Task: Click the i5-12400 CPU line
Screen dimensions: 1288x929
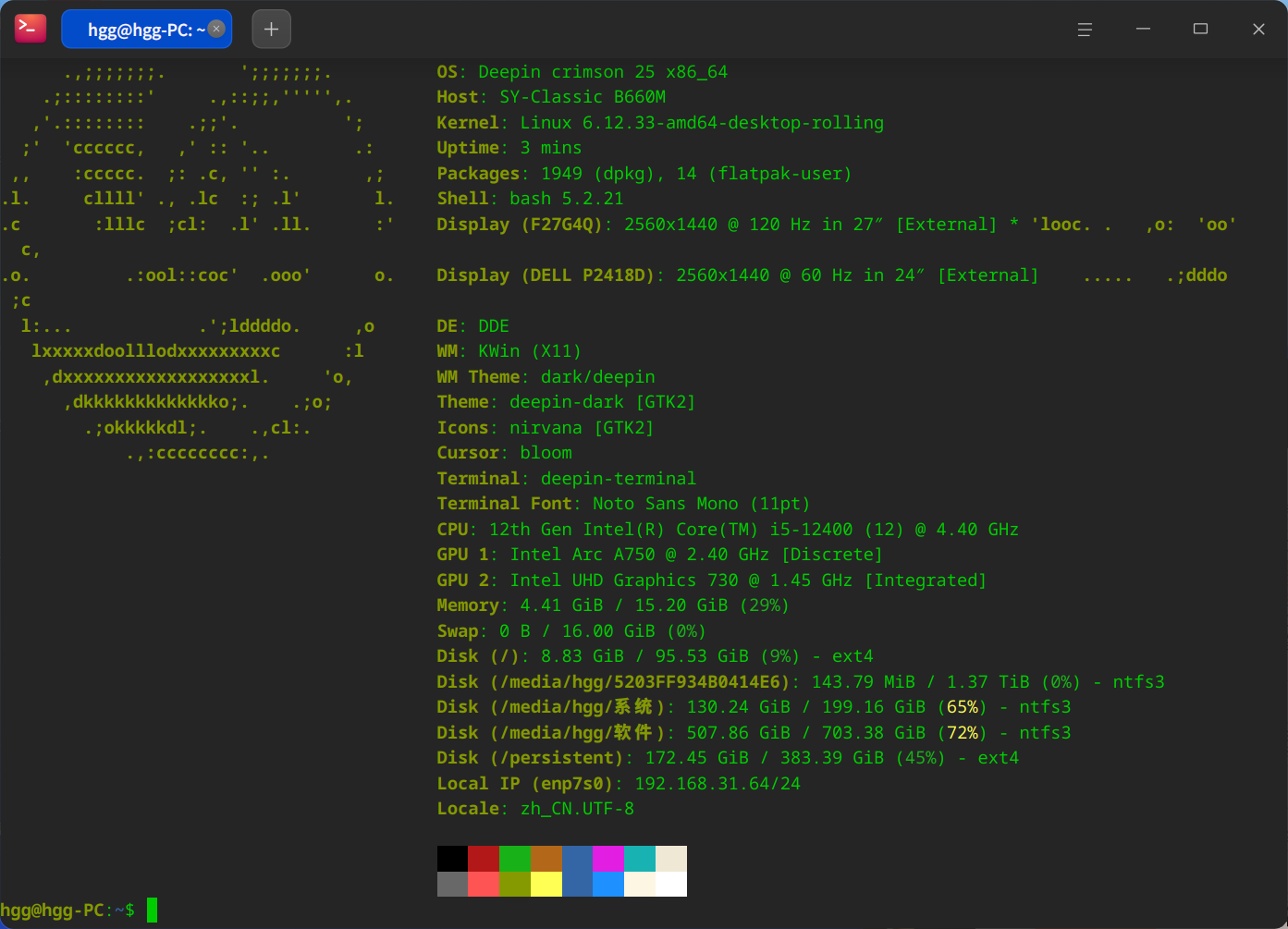Action: (x=728, y=530)
